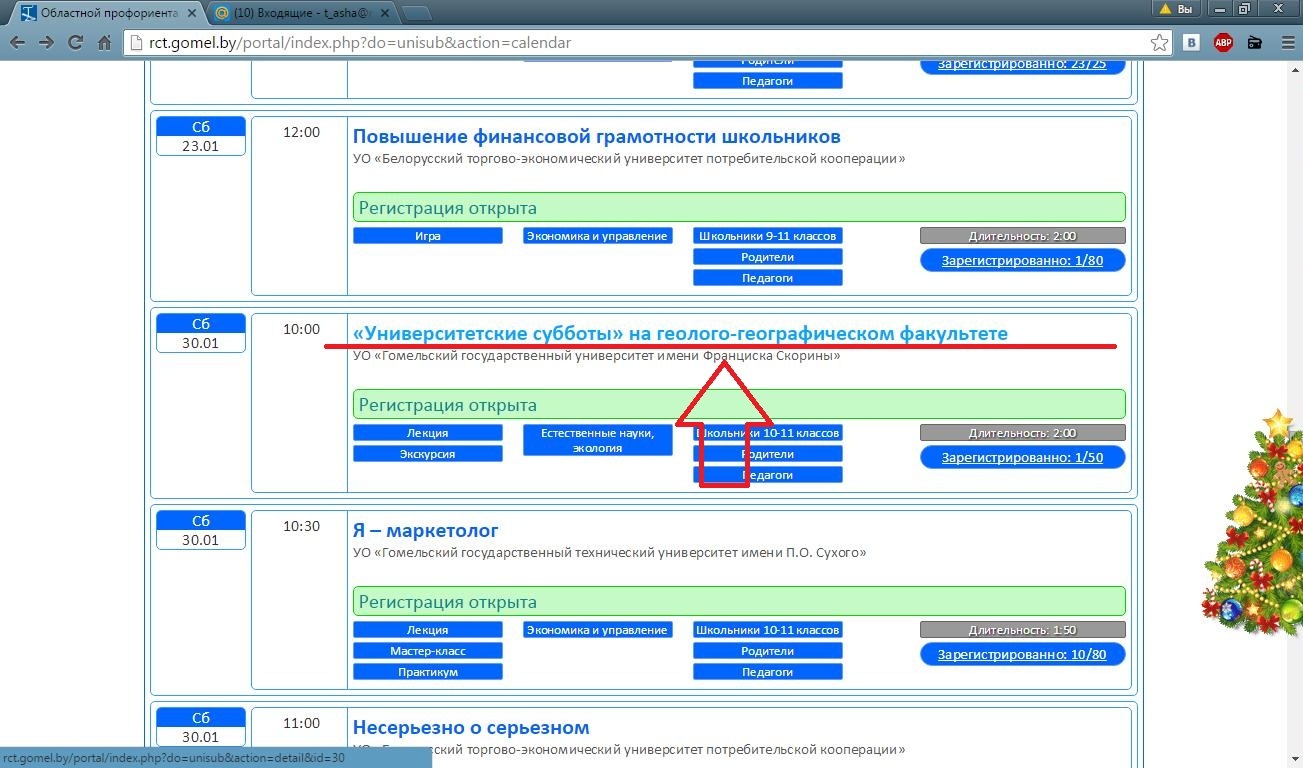Select the 'Игра' tag
Viewport: 1303px width, 768px height.
click(428, 236)
